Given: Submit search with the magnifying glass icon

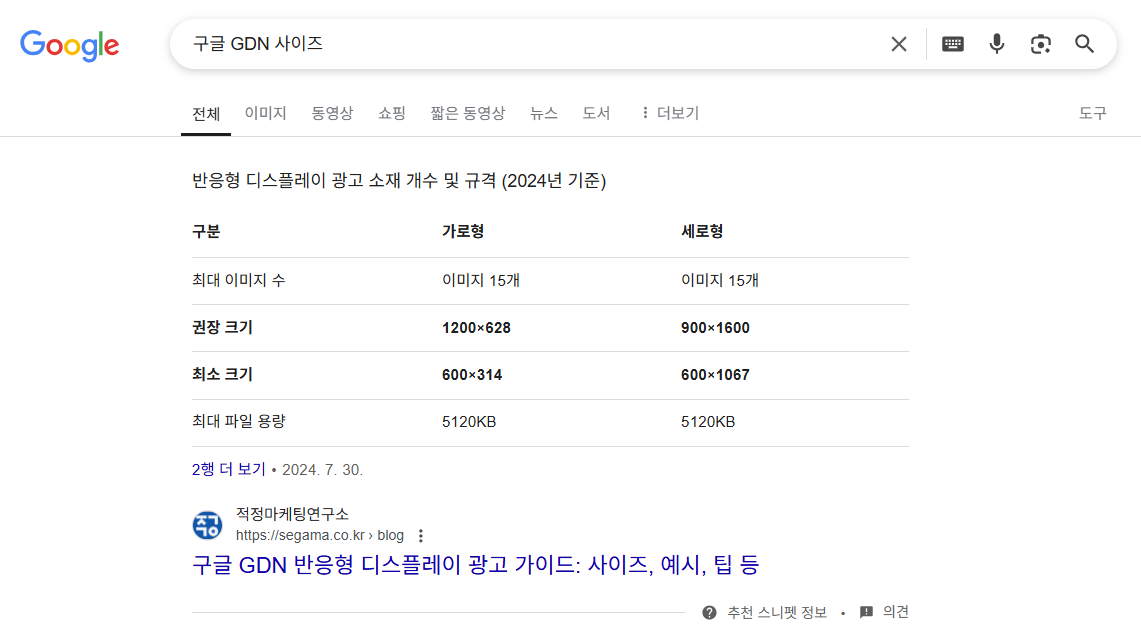Looking at the screenshot, I should pyautogui.click(x=1084, y=44).
